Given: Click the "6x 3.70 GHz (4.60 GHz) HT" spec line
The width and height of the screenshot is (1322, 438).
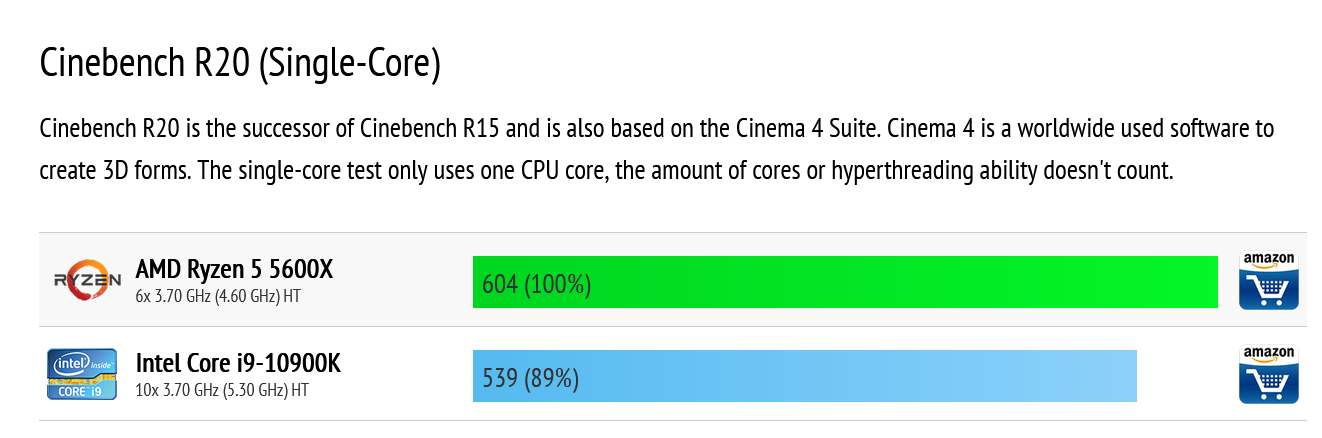Looking at the screenshot, I should coord(218,297).
